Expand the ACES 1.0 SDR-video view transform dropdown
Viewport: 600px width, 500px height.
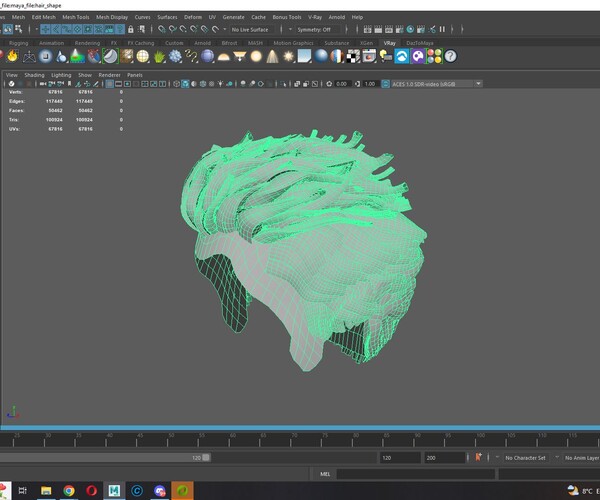click(x=478, y=84)
